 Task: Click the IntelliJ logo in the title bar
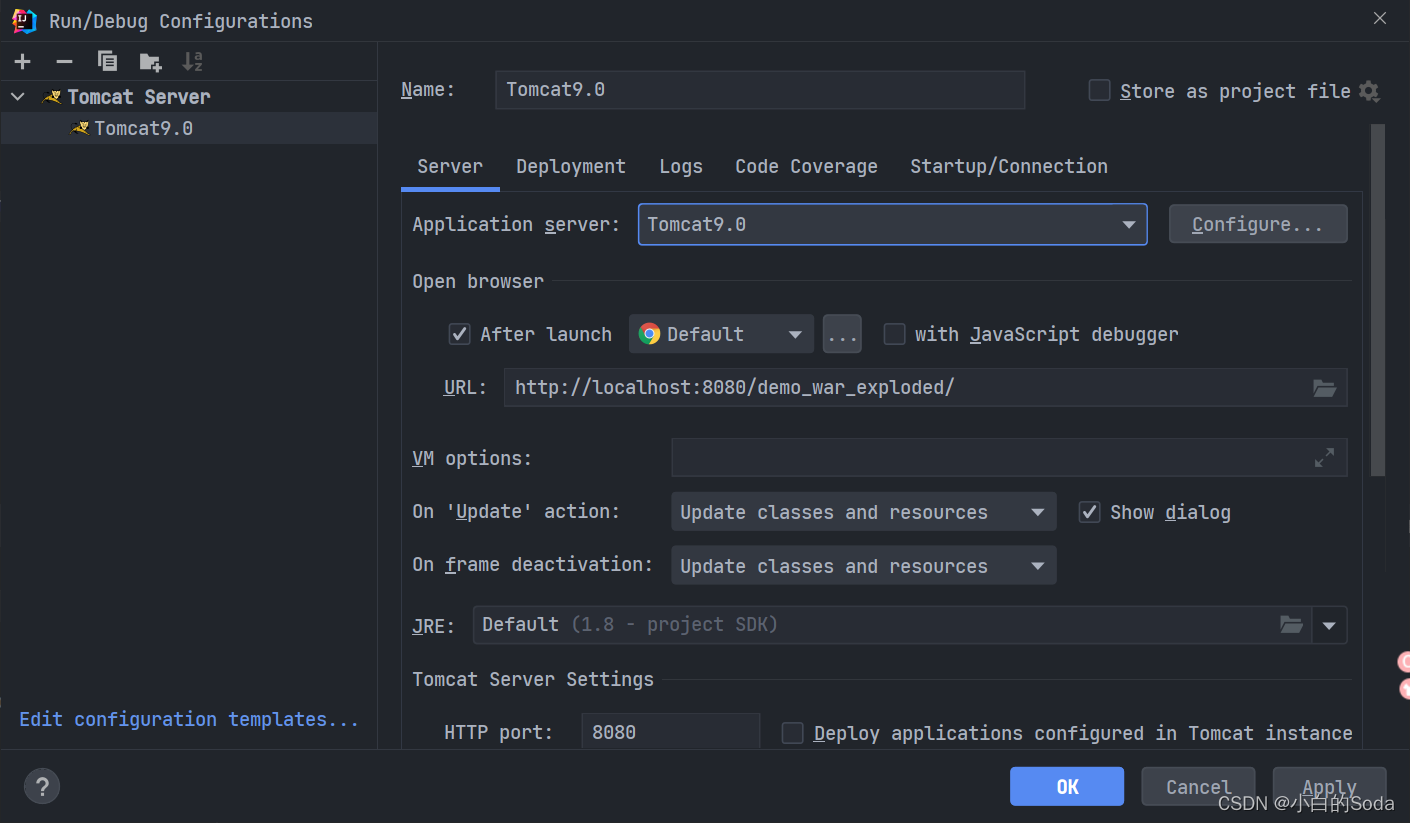24,21
